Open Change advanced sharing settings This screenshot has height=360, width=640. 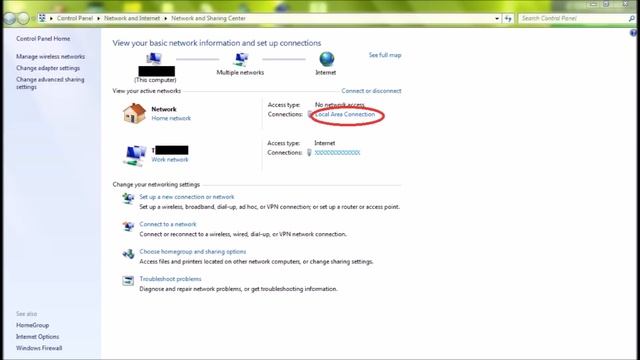[x=50, y=83]
